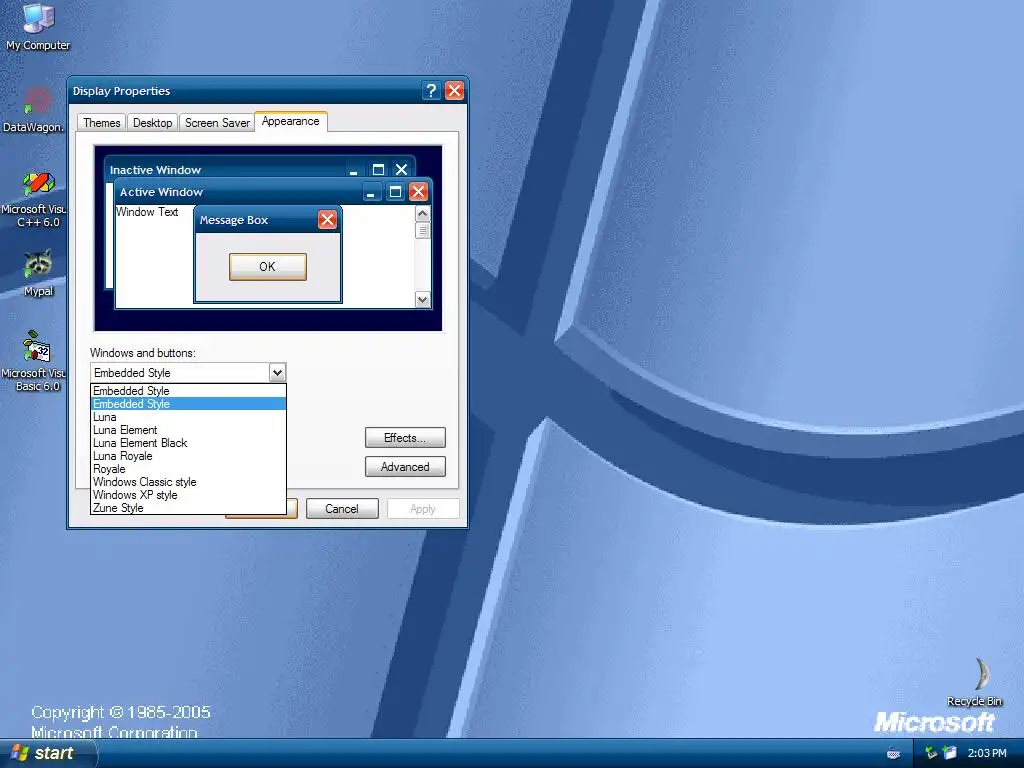The image size is (1024, 768).
Task: Choose Windows XP style option
Action: 188,495
